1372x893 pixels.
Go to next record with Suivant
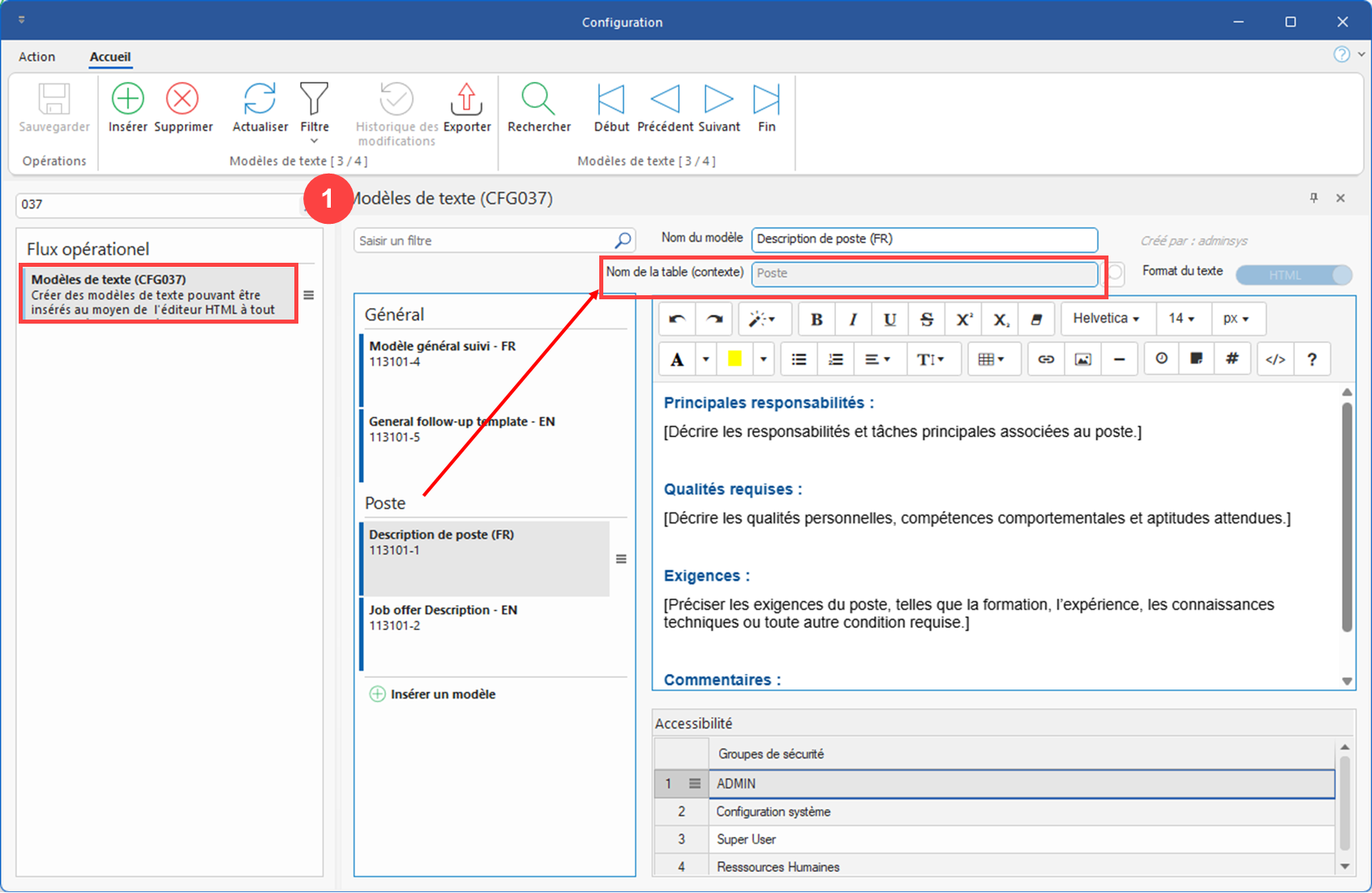pos(718,99)
